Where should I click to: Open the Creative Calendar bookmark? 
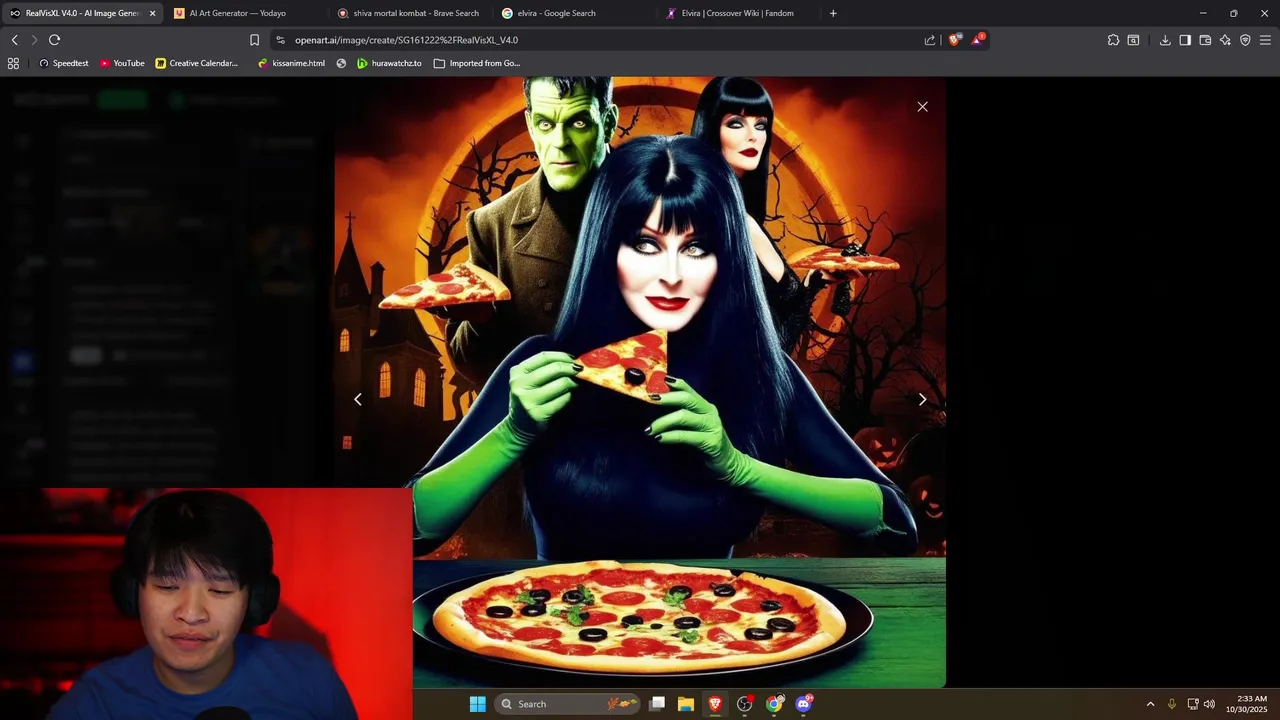[197, 63]
